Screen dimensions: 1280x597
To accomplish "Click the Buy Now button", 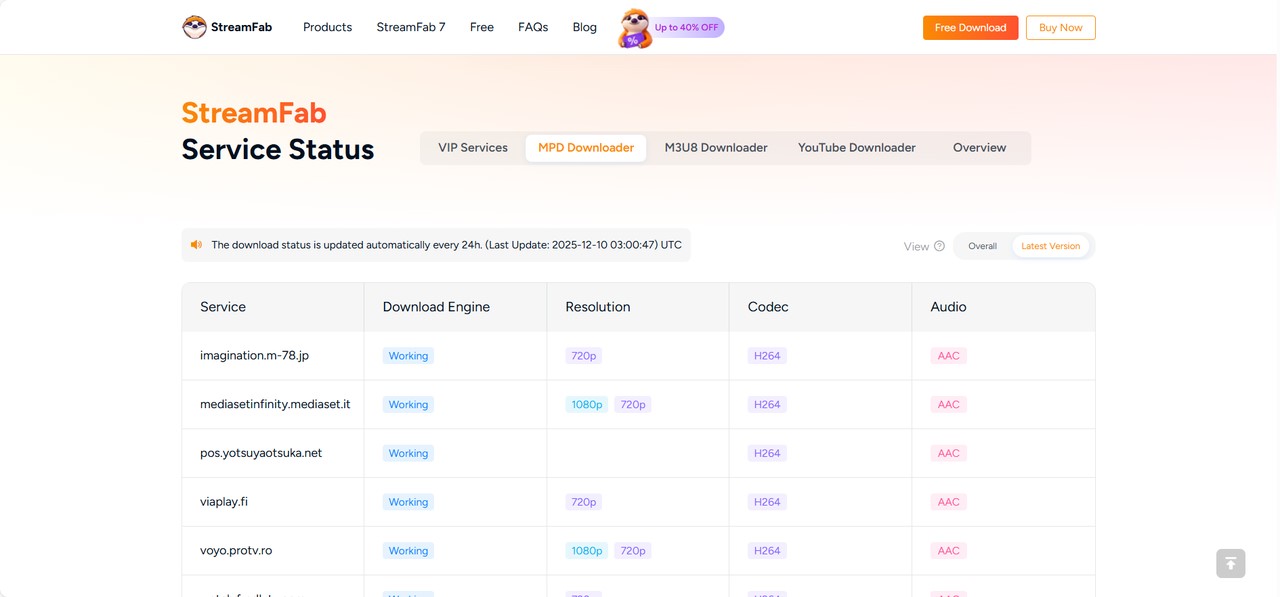I will click(1060, 28).
